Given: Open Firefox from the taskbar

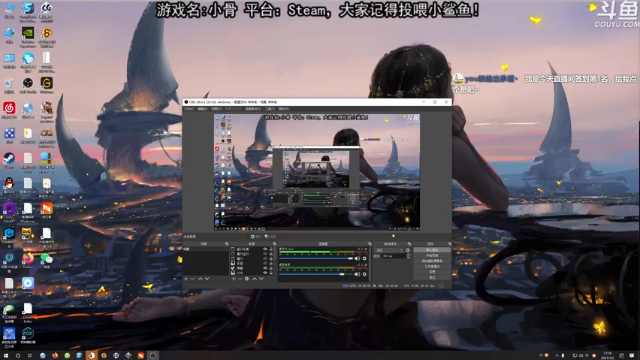Looking at the screenshot, I should pos(55,356).
